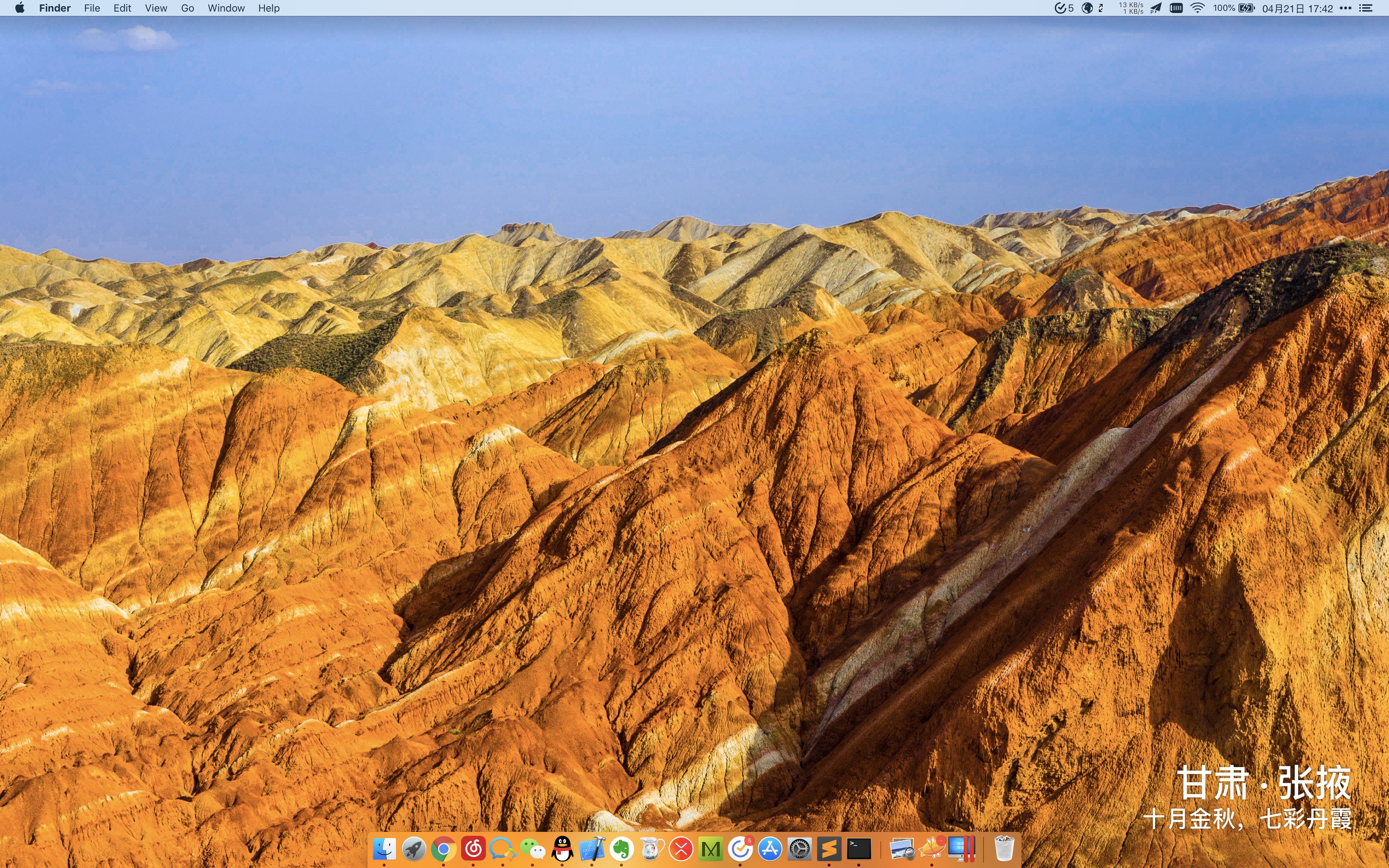Screen dimensions: 1389x868
Task: Open Google Chrome from the Dock
Action: (x=443, y=848)
